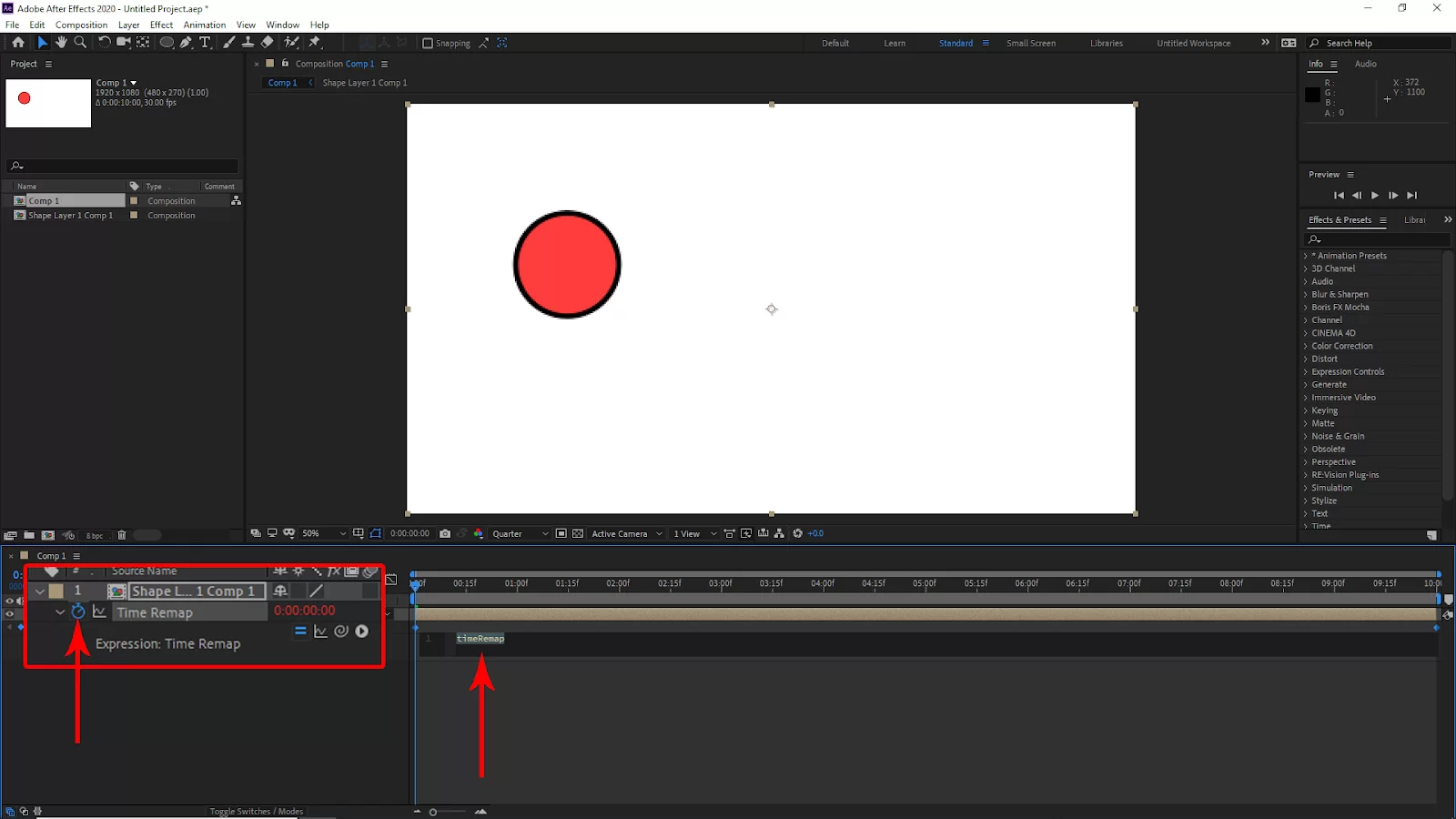Open the Effect menu
1456x819 pixels.
coord(161,25)
